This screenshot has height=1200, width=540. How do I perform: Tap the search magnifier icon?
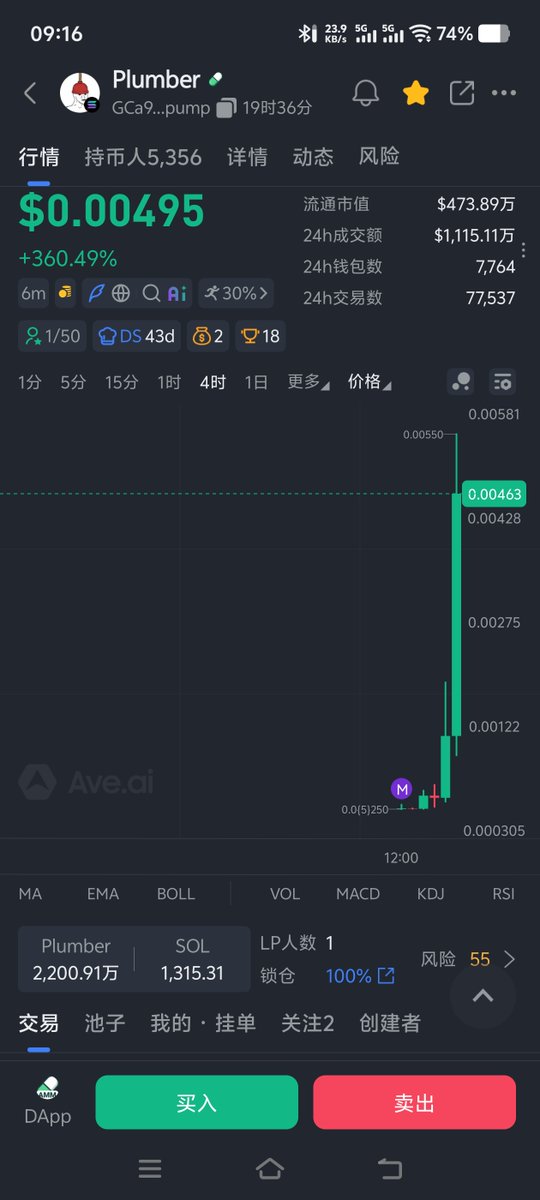click(x=151, y=293)
